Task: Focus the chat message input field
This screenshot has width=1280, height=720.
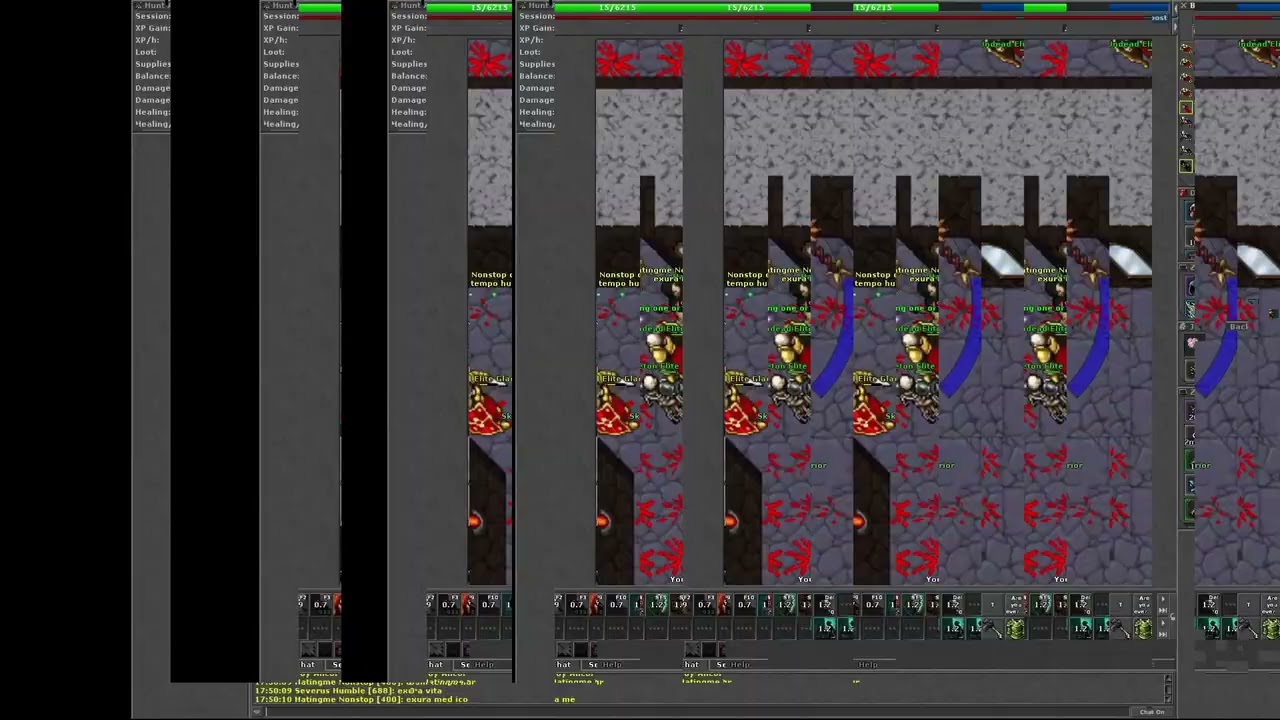Action: pyautogui.click(x=697, y=712)
